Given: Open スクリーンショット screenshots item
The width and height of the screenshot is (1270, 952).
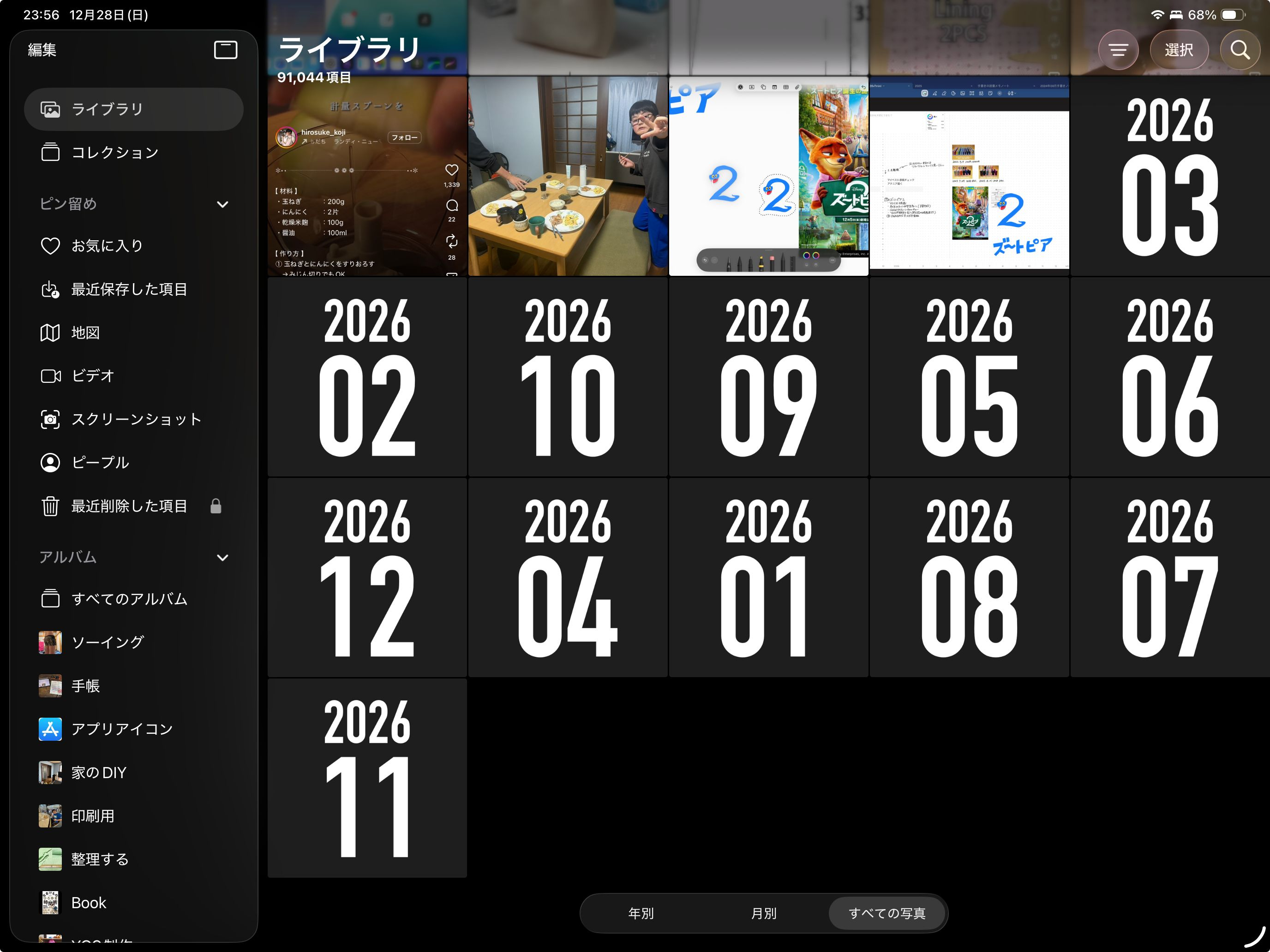Looking at the screenshot, I should coord(136,419).
